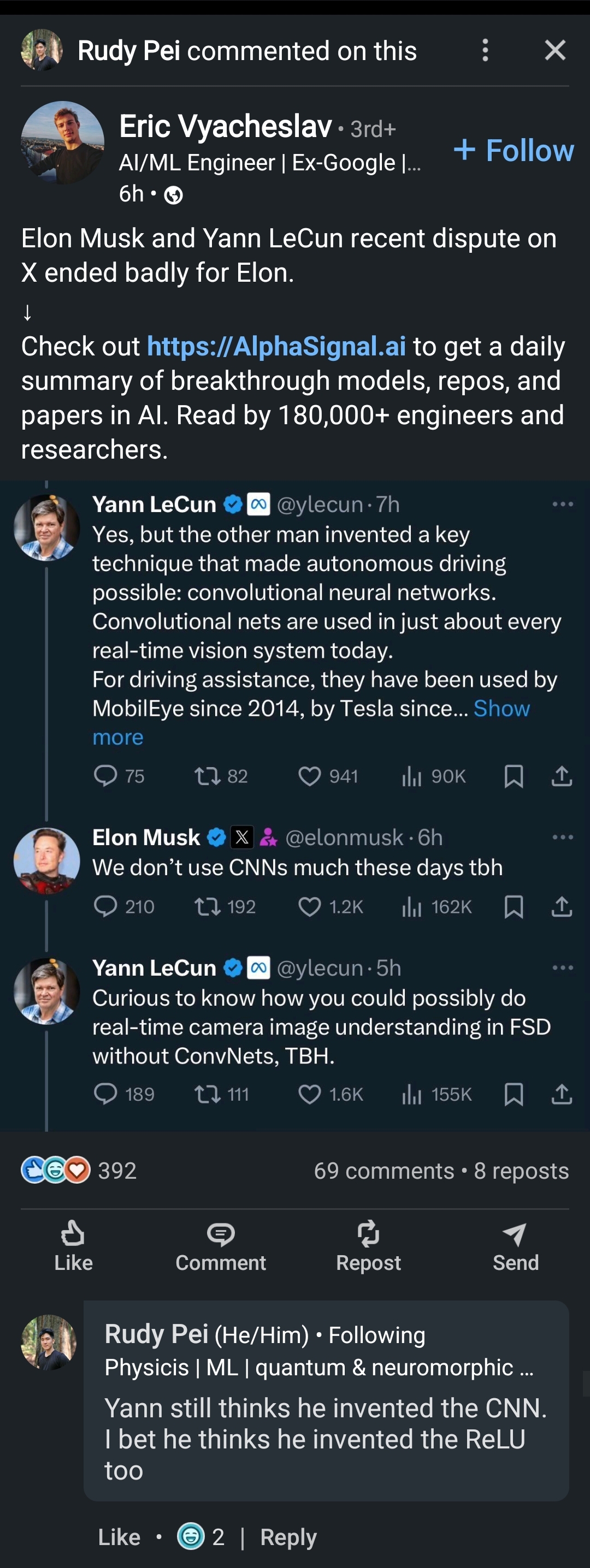Dismiss the post with the X icon

[x=554, y=51]
